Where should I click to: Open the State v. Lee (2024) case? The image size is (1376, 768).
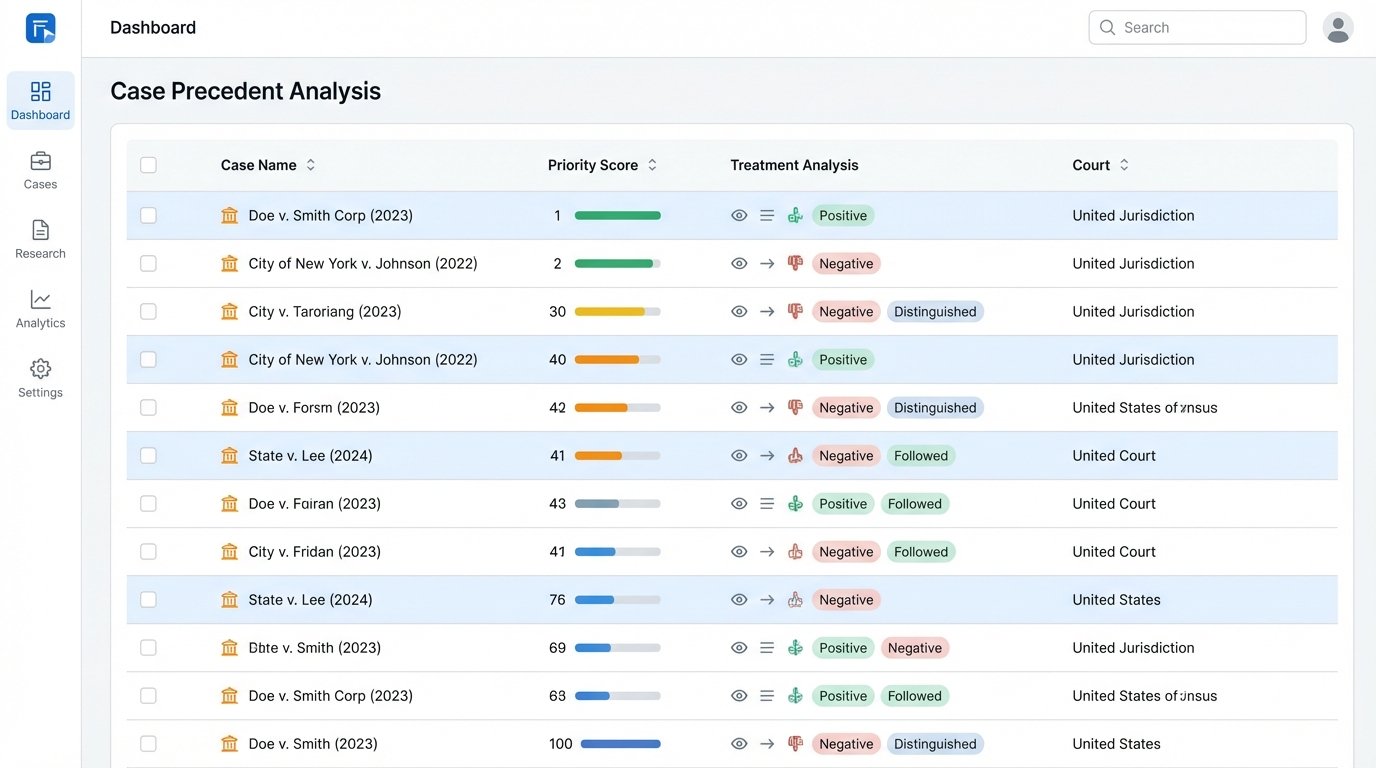tap(309, 455)
